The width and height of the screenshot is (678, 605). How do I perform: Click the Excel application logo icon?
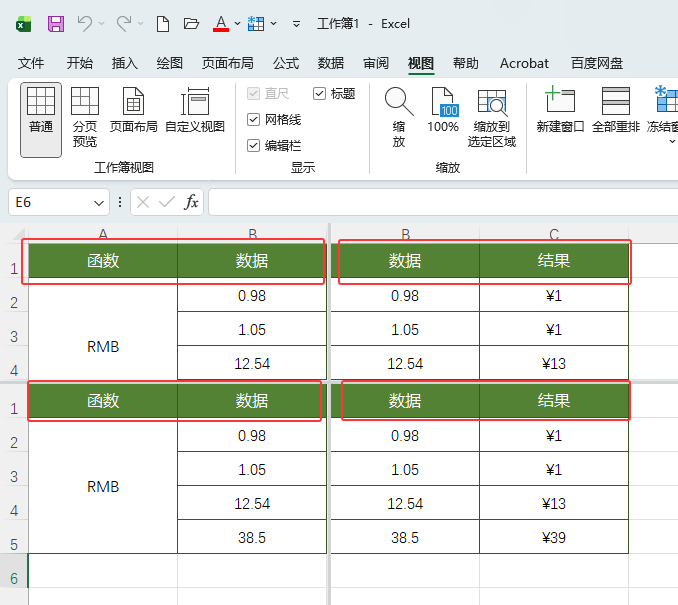23,24
